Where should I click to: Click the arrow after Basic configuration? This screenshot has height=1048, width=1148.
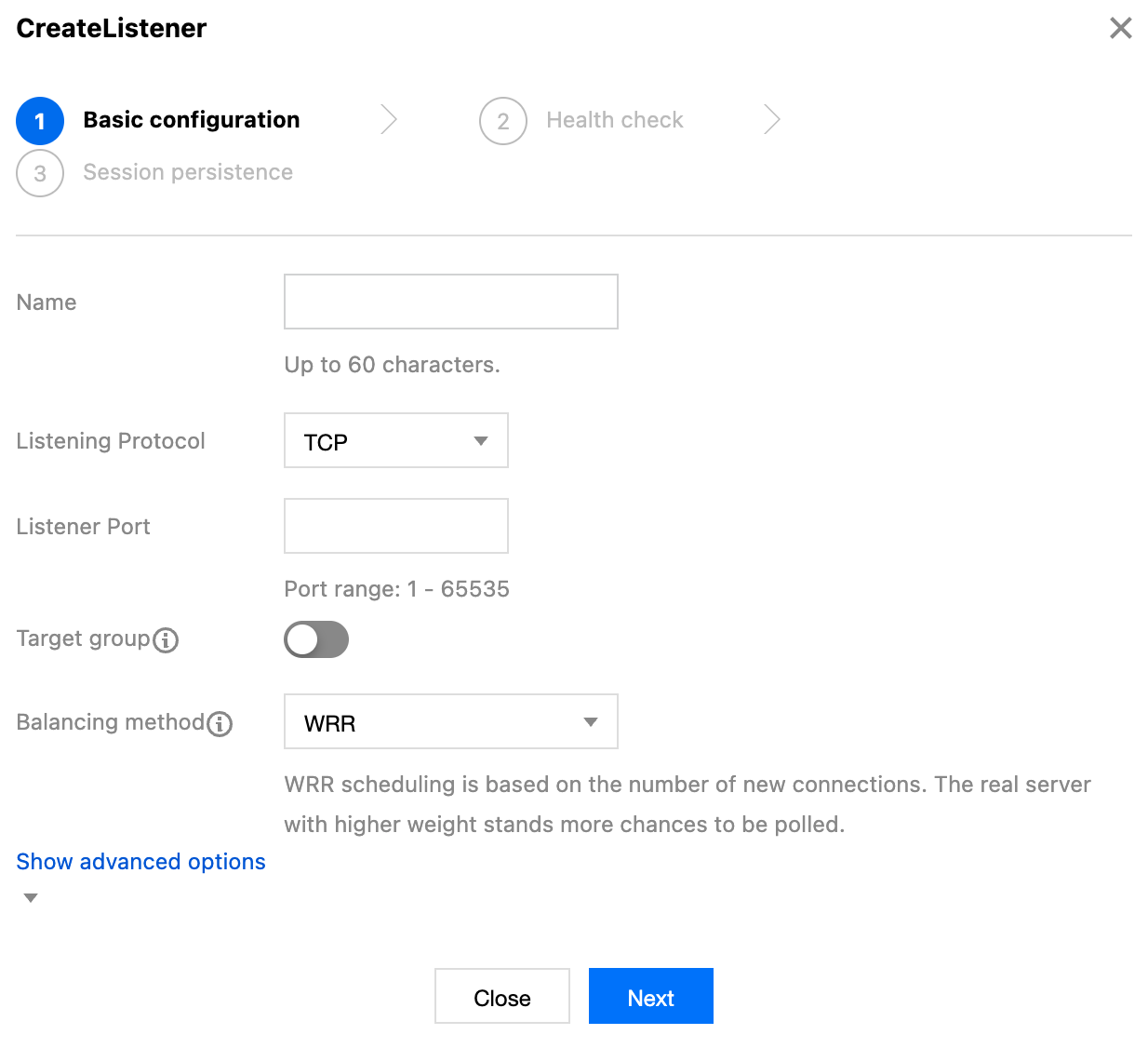click(389, 120)
